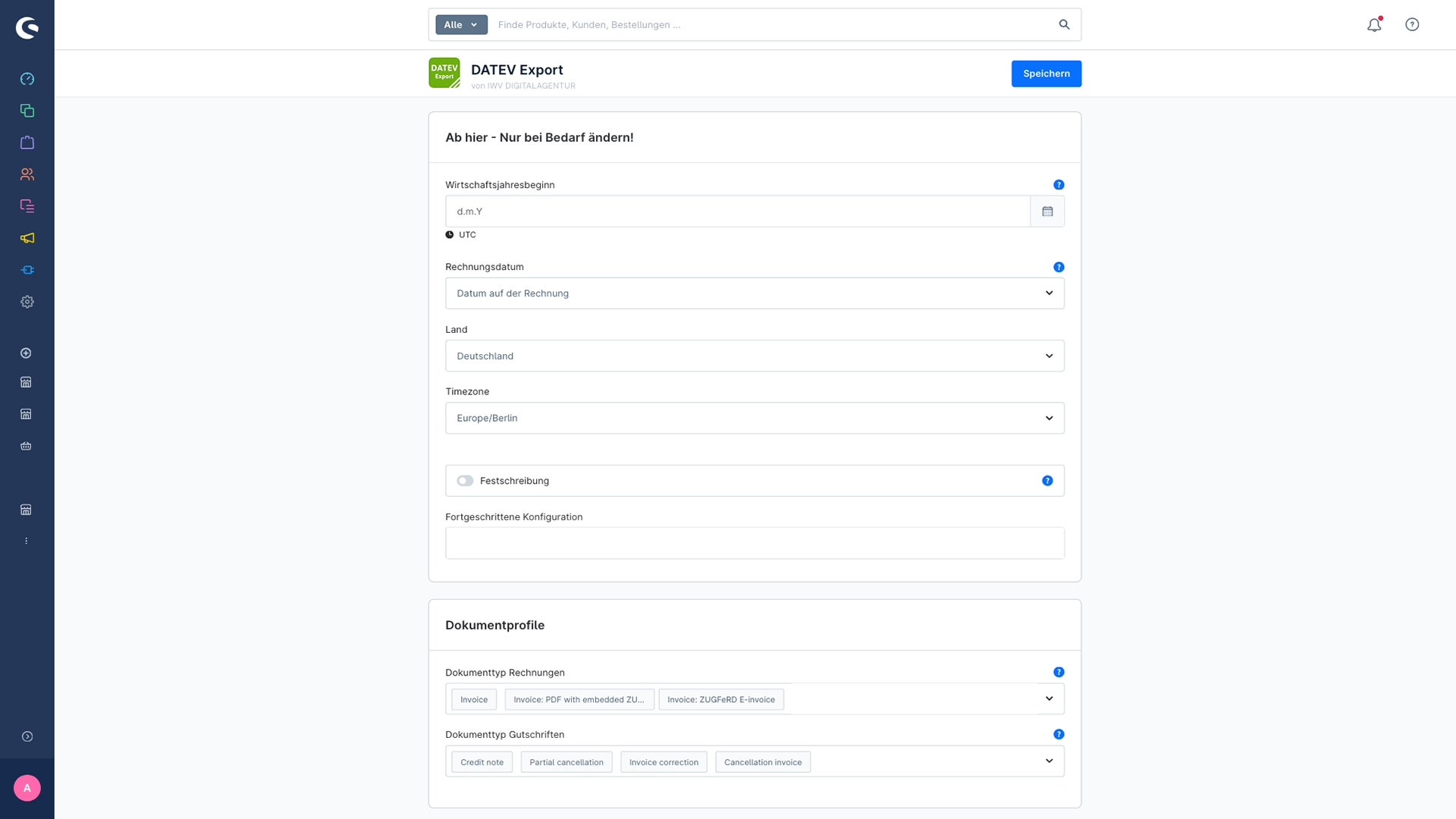Show help for Dokumenttyp Gutschriften

[x=1059, y=735]
